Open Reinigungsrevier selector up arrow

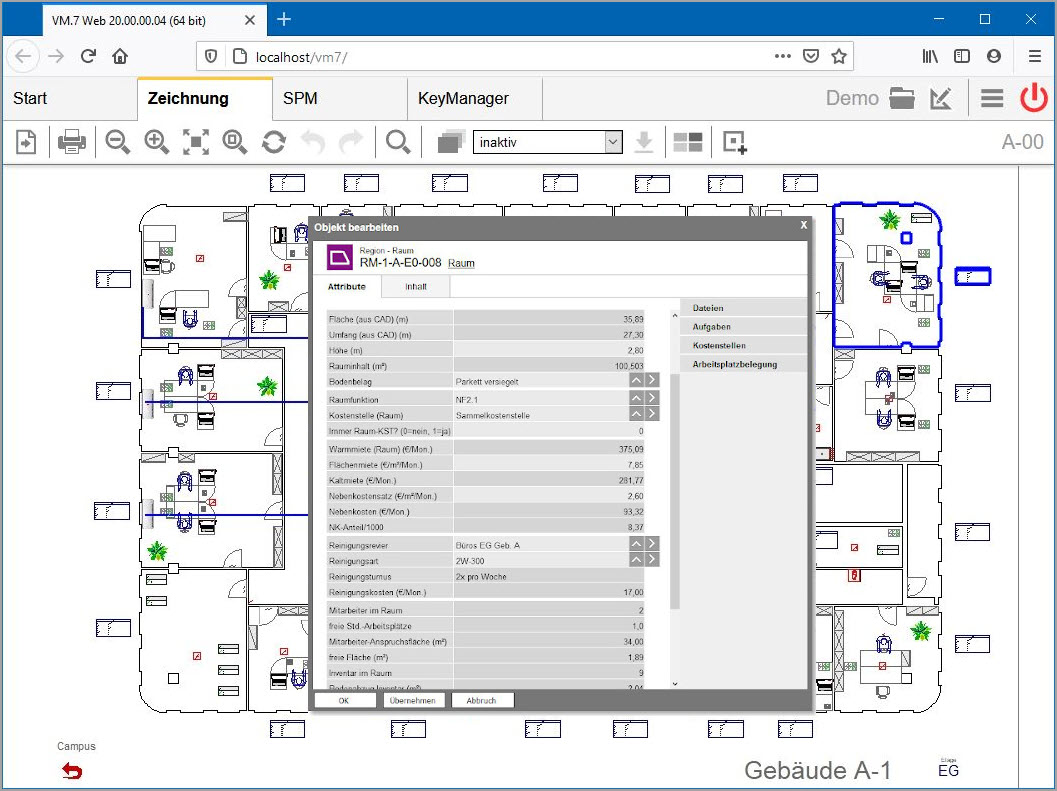(636, 544)
